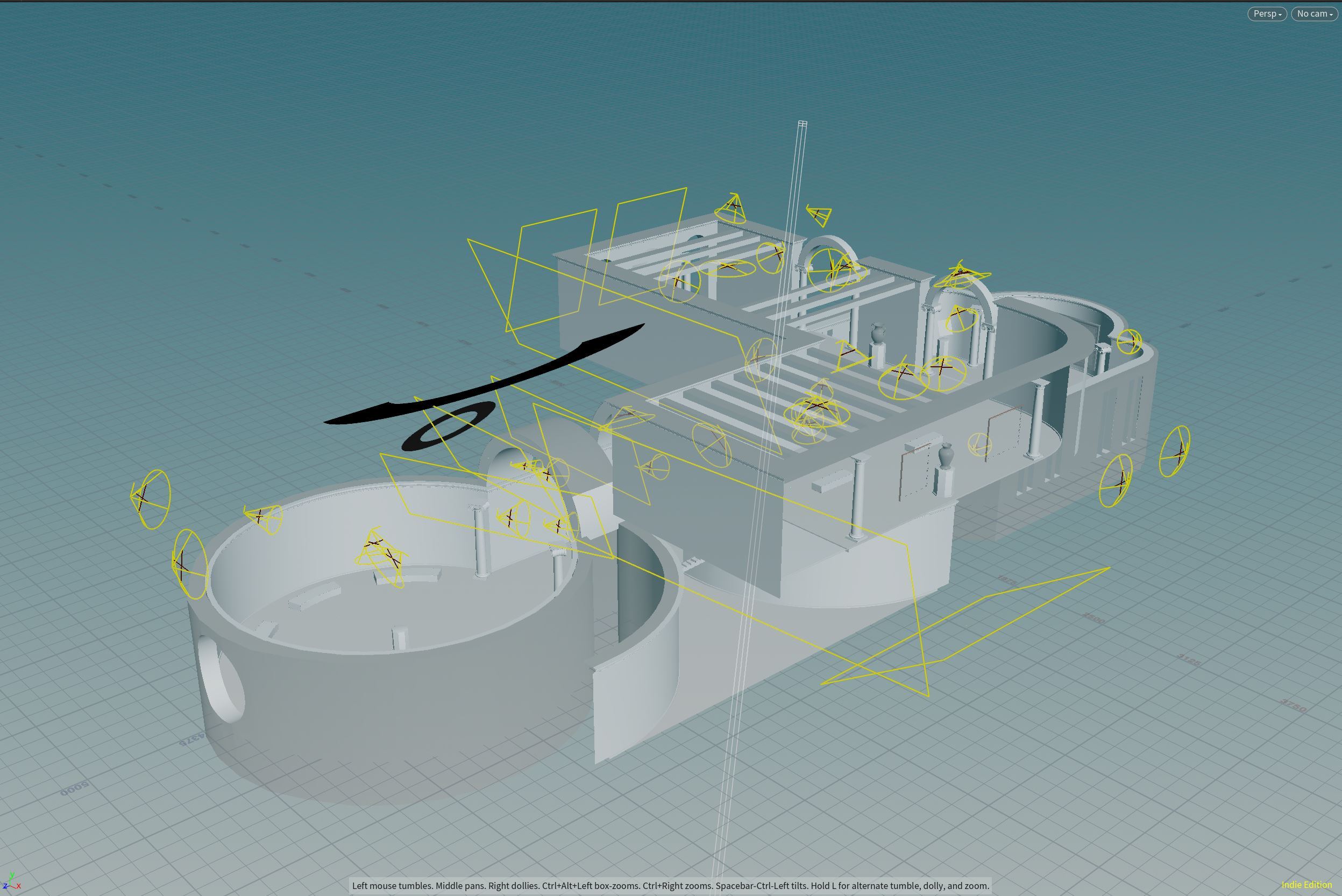Select the urn on pedestal near tall arch

(877, 335)
